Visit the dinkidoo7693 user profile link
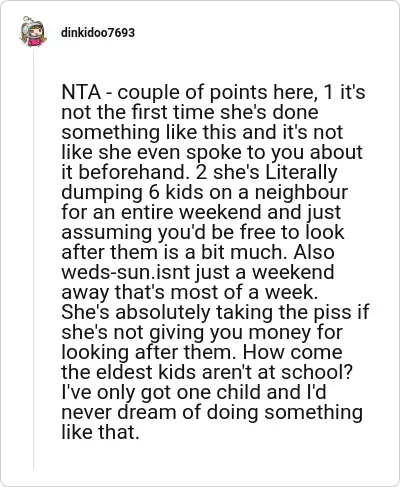 (x=98, y=33)
